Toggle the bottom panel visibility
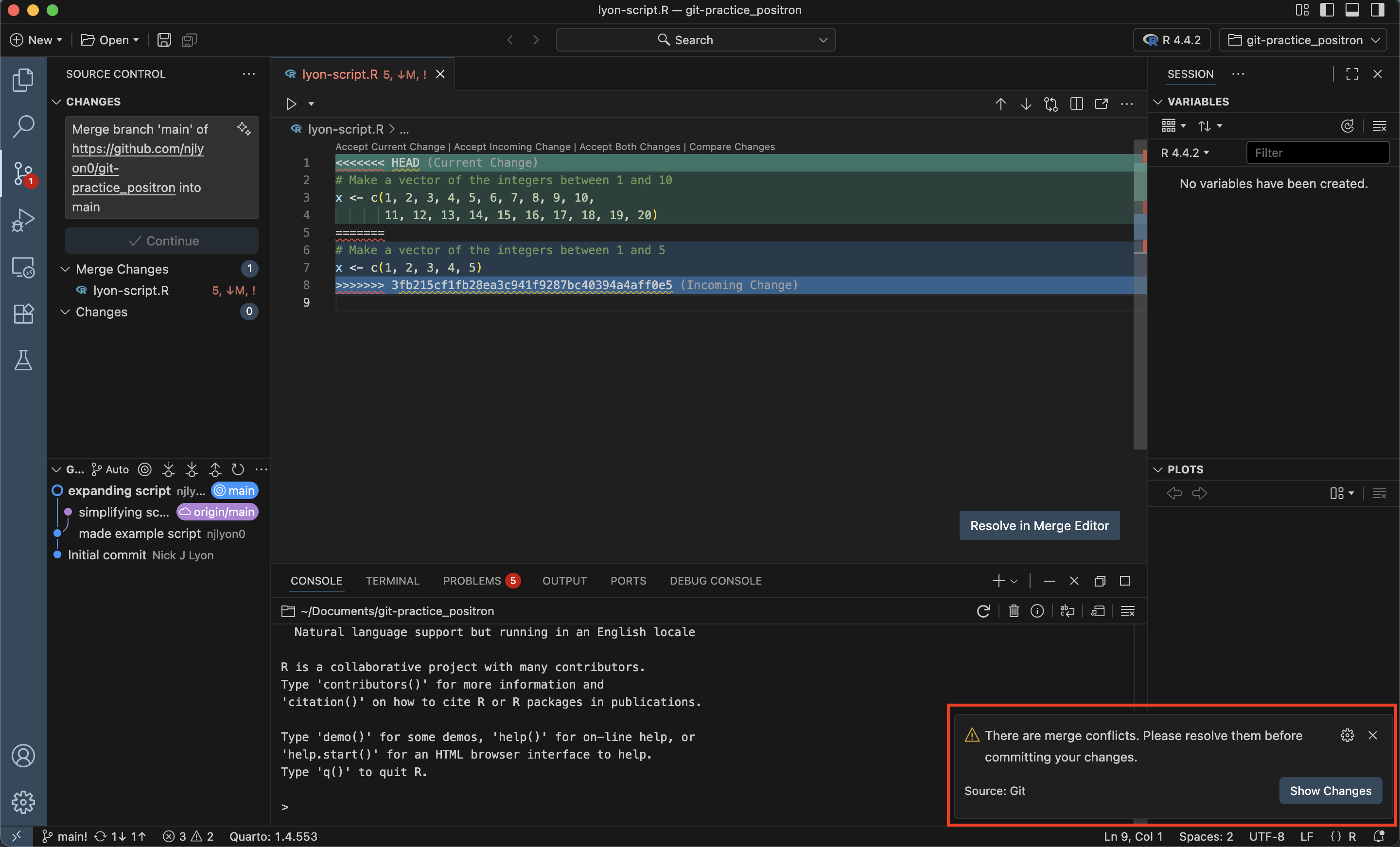 pos(1352,10)
